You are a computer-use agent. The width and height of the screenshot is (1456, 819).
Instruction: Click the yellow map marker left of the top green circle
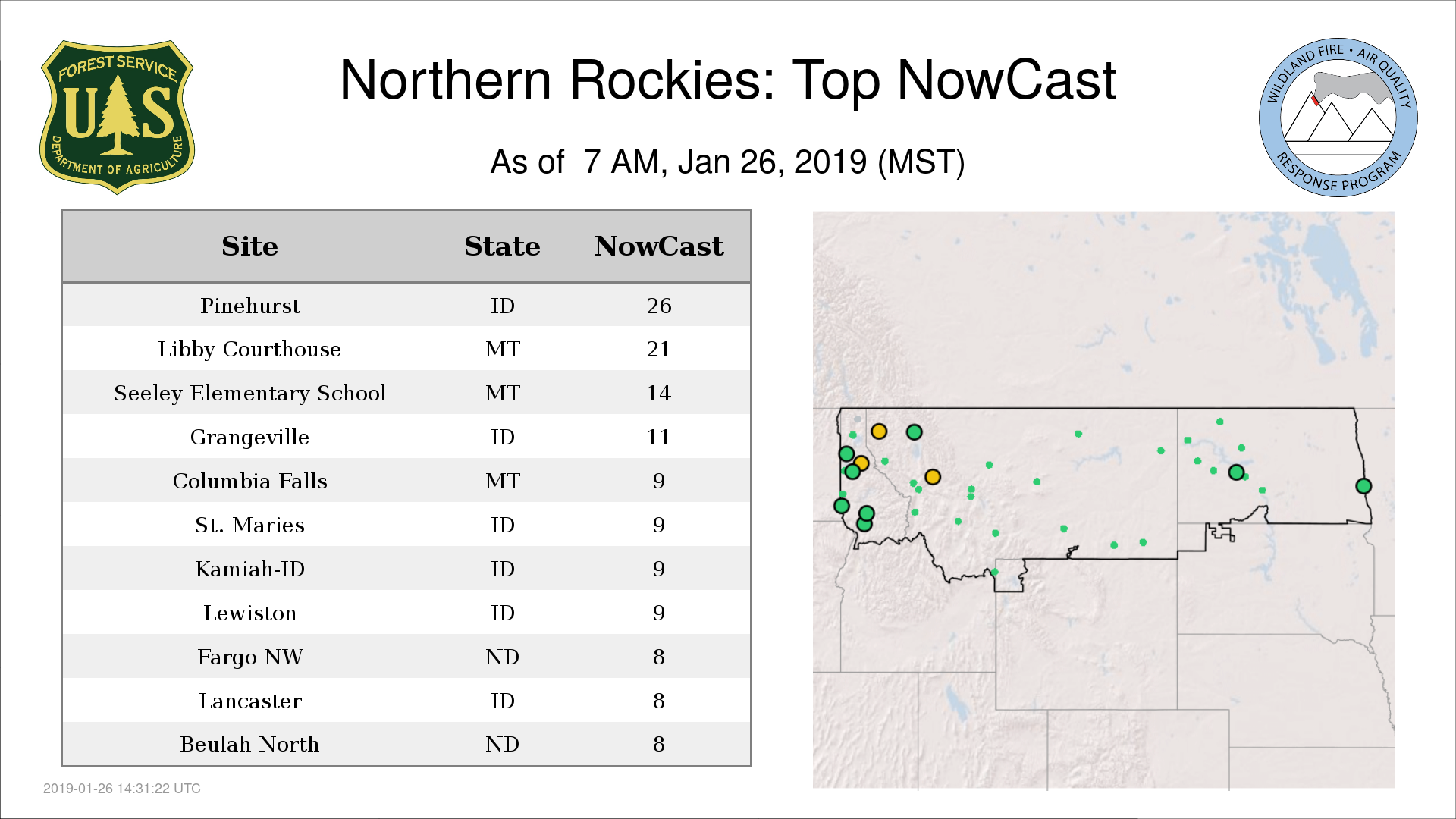coord(879,431)
